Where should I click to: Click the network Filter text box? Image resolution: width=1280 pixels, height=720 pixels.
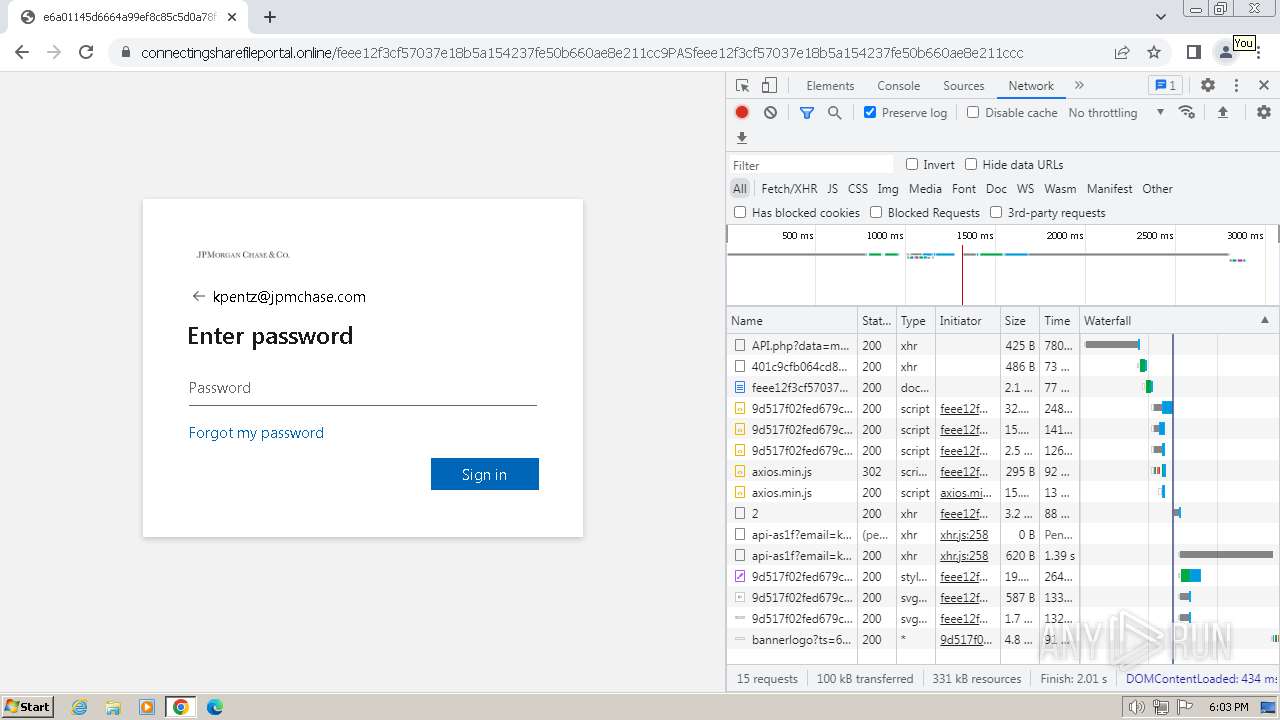(811, 165)
